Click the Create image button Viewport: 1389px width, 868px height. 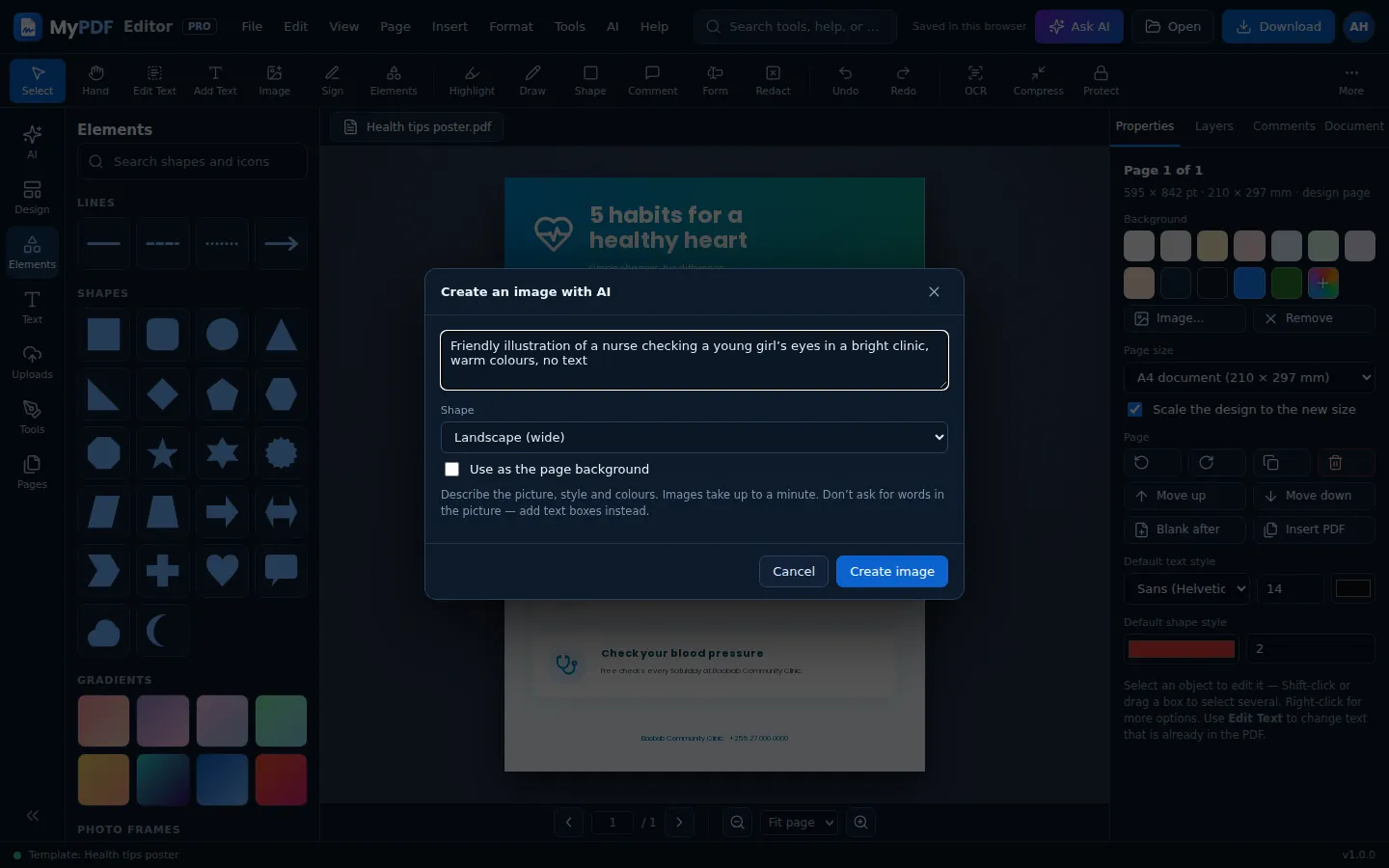tap(892, 572)
